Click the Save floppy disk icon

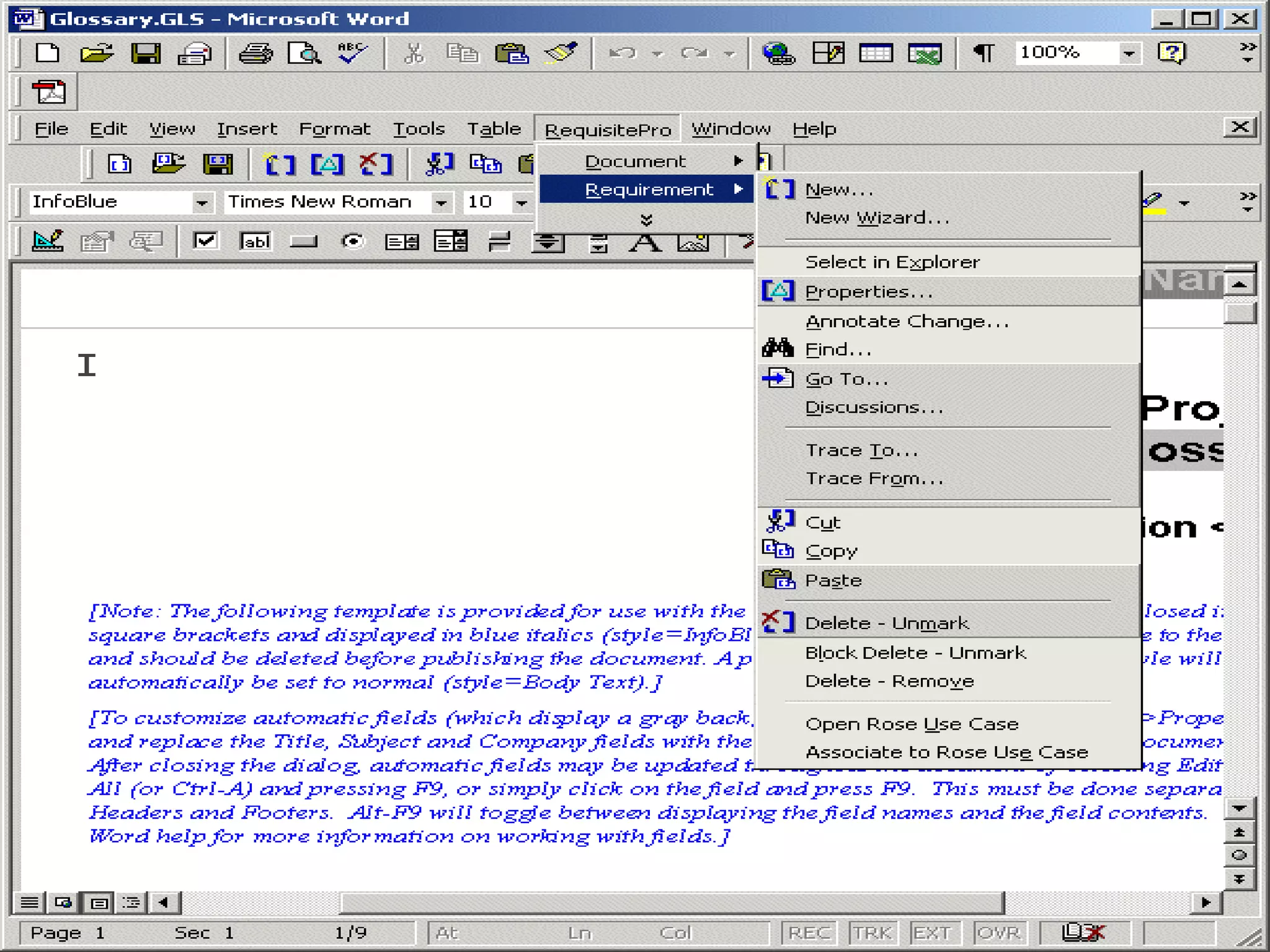coord(146,53)
